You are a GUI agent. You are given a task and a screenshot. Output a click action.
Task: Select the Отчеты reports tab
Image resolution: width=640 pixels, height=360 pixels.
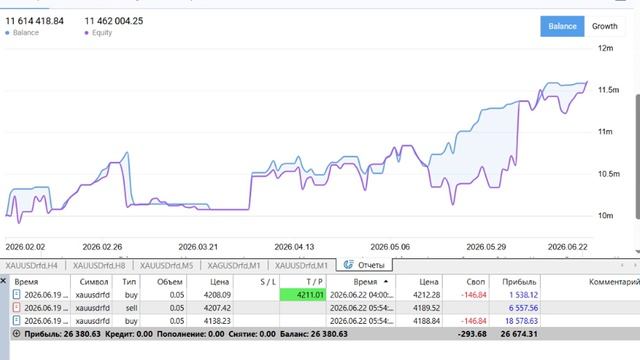(364, 265)
